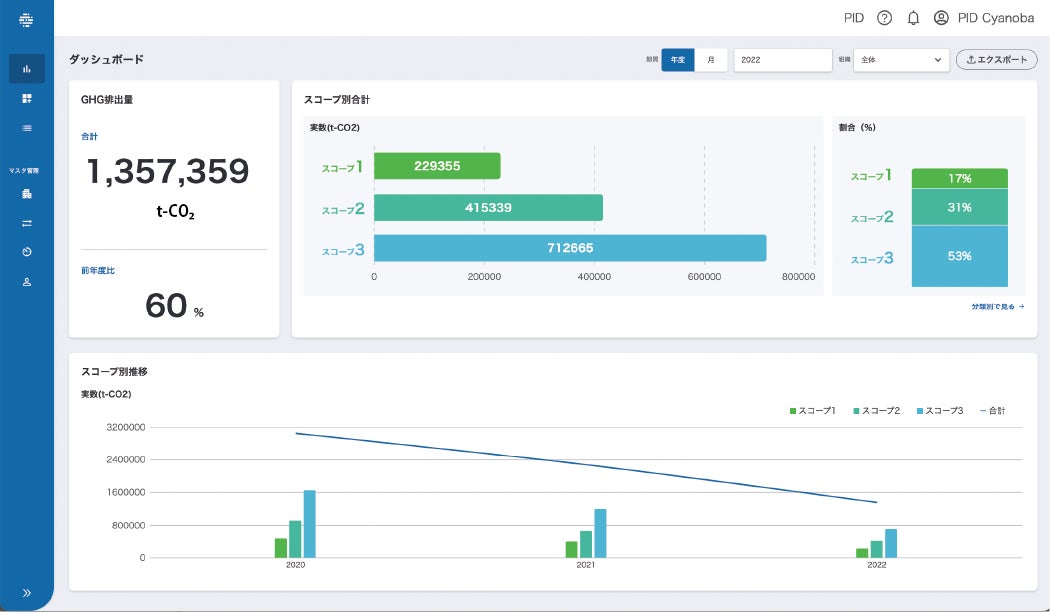Open the user account sidebar icon
Viewport: 1050px width, 612px height.
coord(27,282)
